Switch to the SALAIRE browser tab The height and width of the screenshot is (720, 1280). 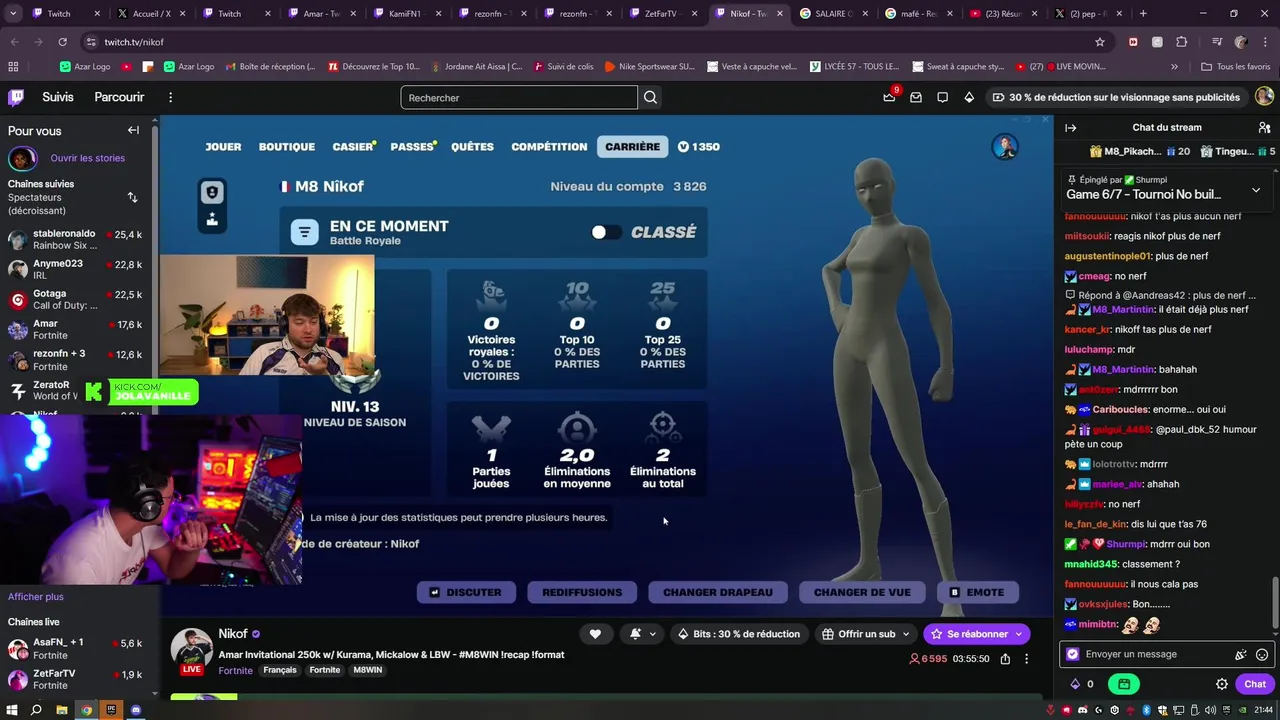(x=832, y=14)
